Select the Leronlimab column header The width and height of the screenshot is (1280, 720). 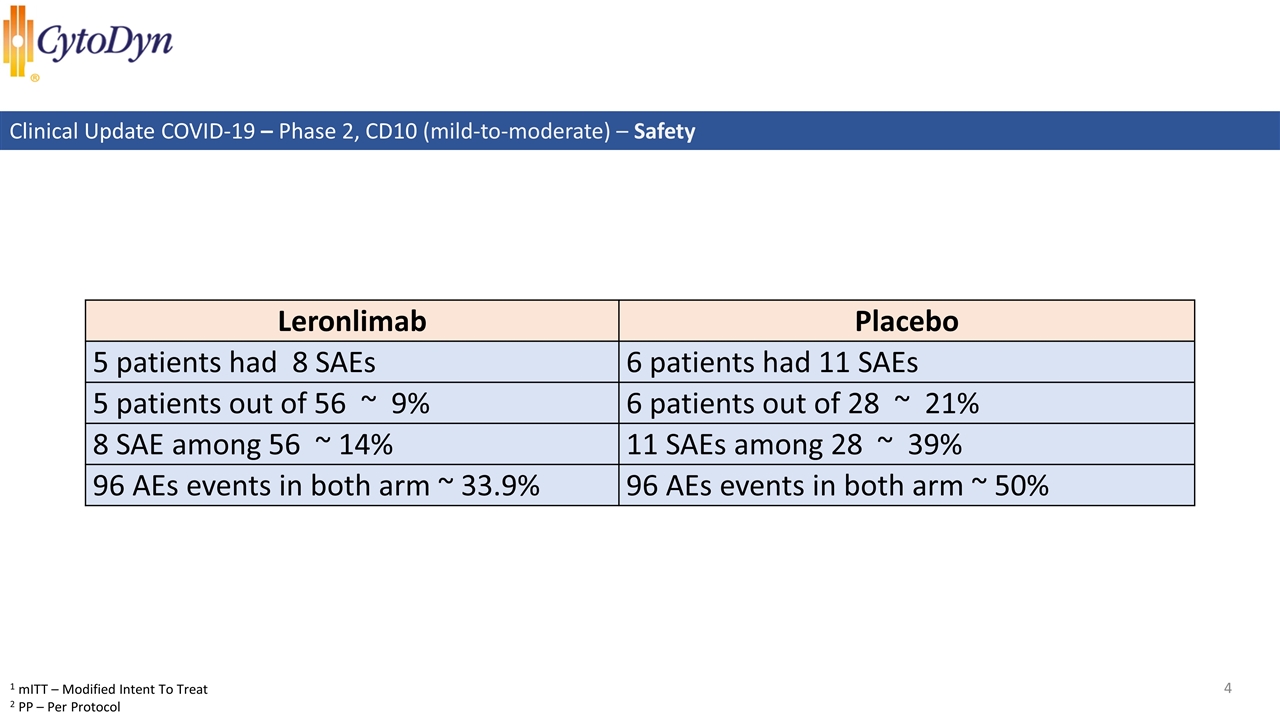pyautogui.click(x=352, y=321)
